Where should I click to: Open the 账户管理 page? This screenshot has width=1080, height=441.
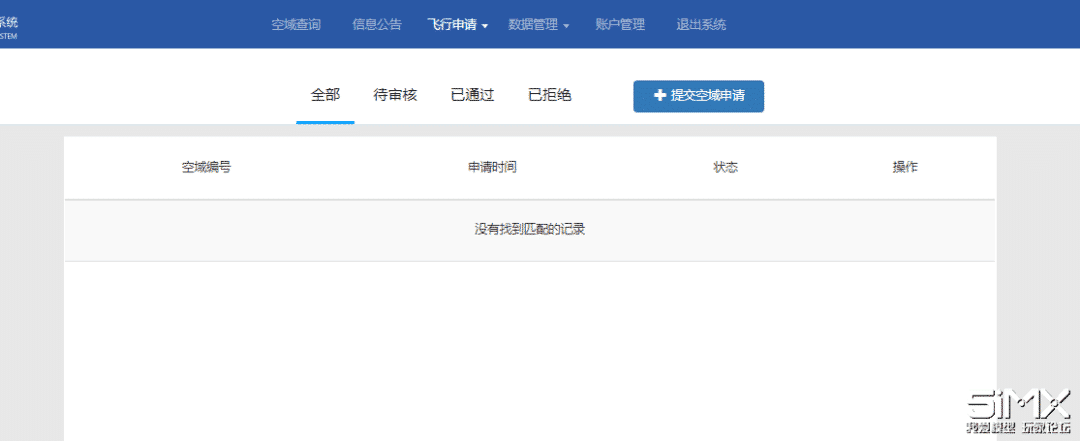pyautogui.click(x=620, y=25)
